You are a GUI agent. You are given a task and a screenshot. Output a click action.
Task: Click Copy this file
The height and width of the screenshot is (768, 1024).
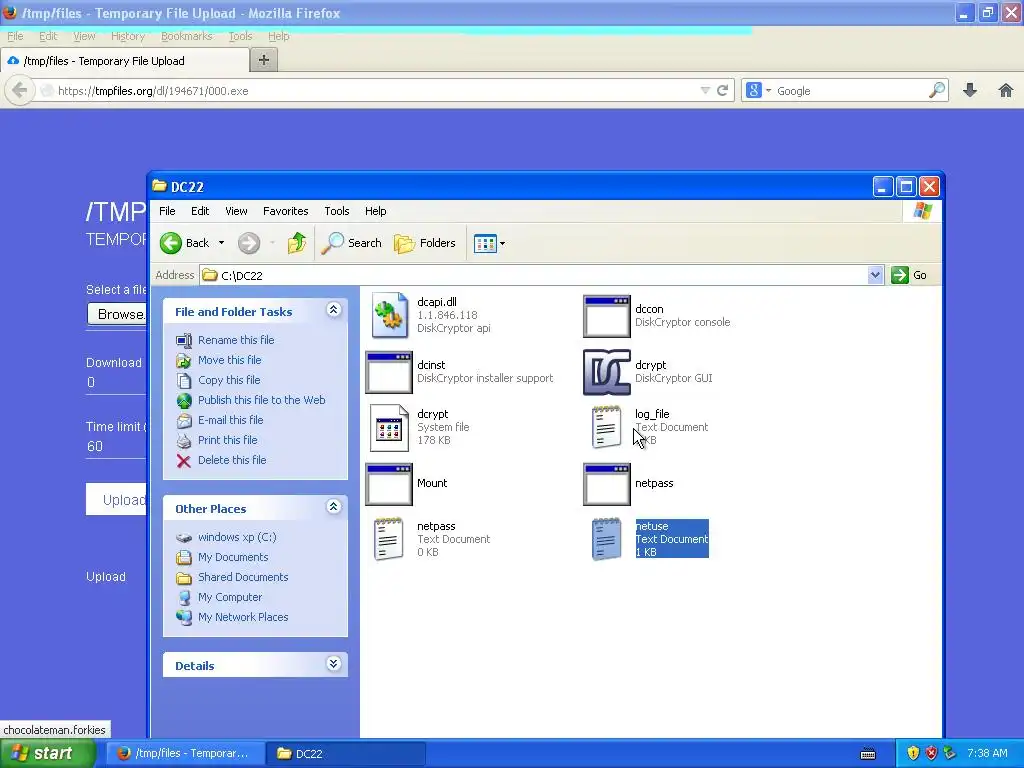(229, 380)
